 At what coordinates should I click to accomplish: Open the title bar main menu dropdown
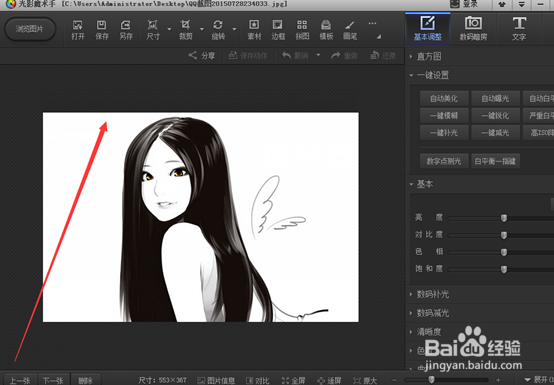tap(521, 4)
